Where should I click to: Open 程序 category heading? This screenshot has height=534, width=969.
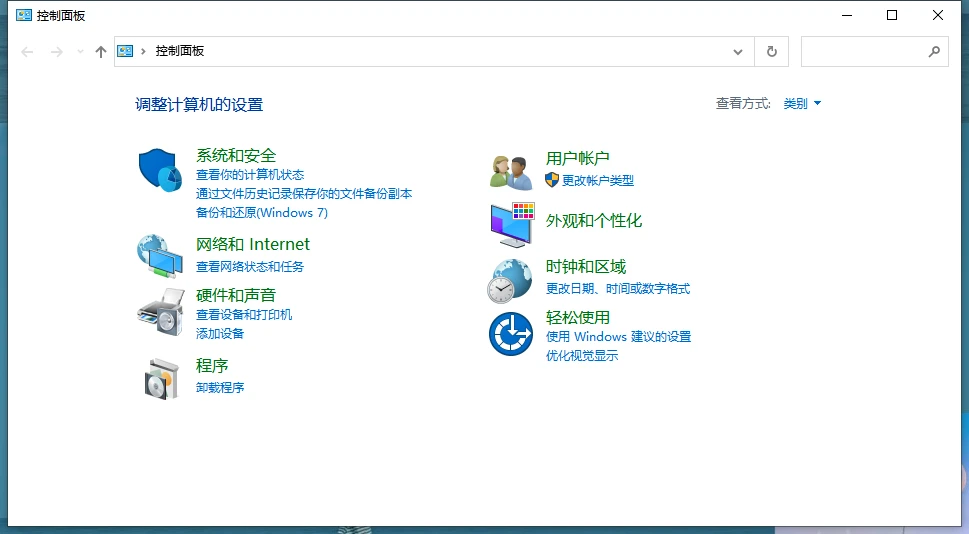212,366
